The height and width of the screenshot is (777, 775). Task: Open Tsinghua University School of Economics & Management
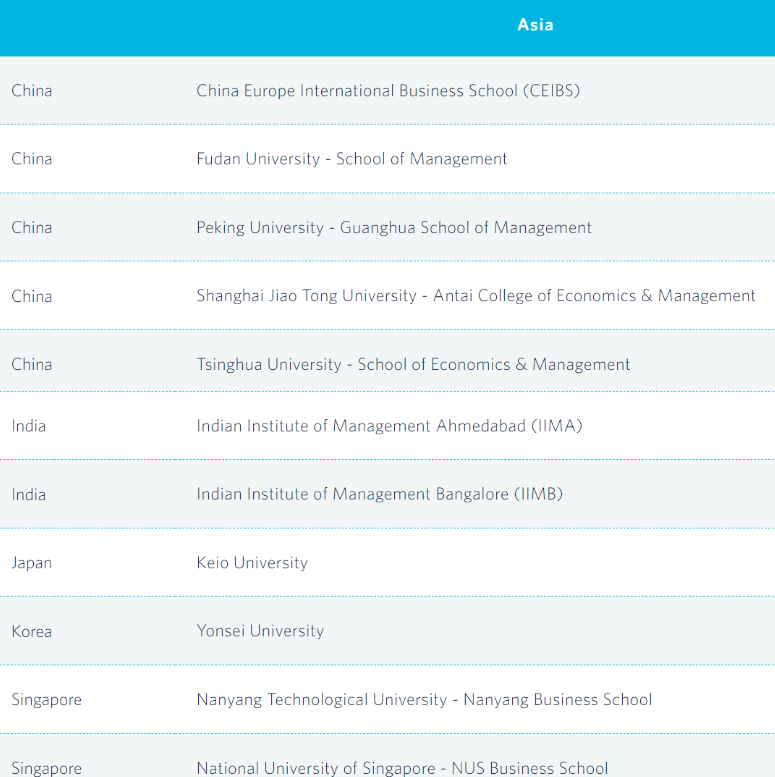pyautogui.click(x=413, y=365)
